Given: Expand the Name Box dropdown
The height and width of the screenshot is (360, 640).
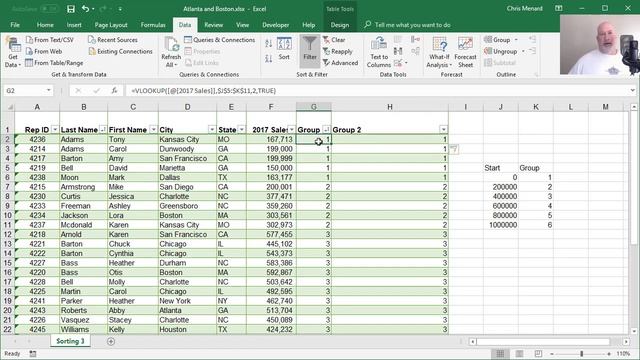Looking at the screenshot, I should (49, 91).
